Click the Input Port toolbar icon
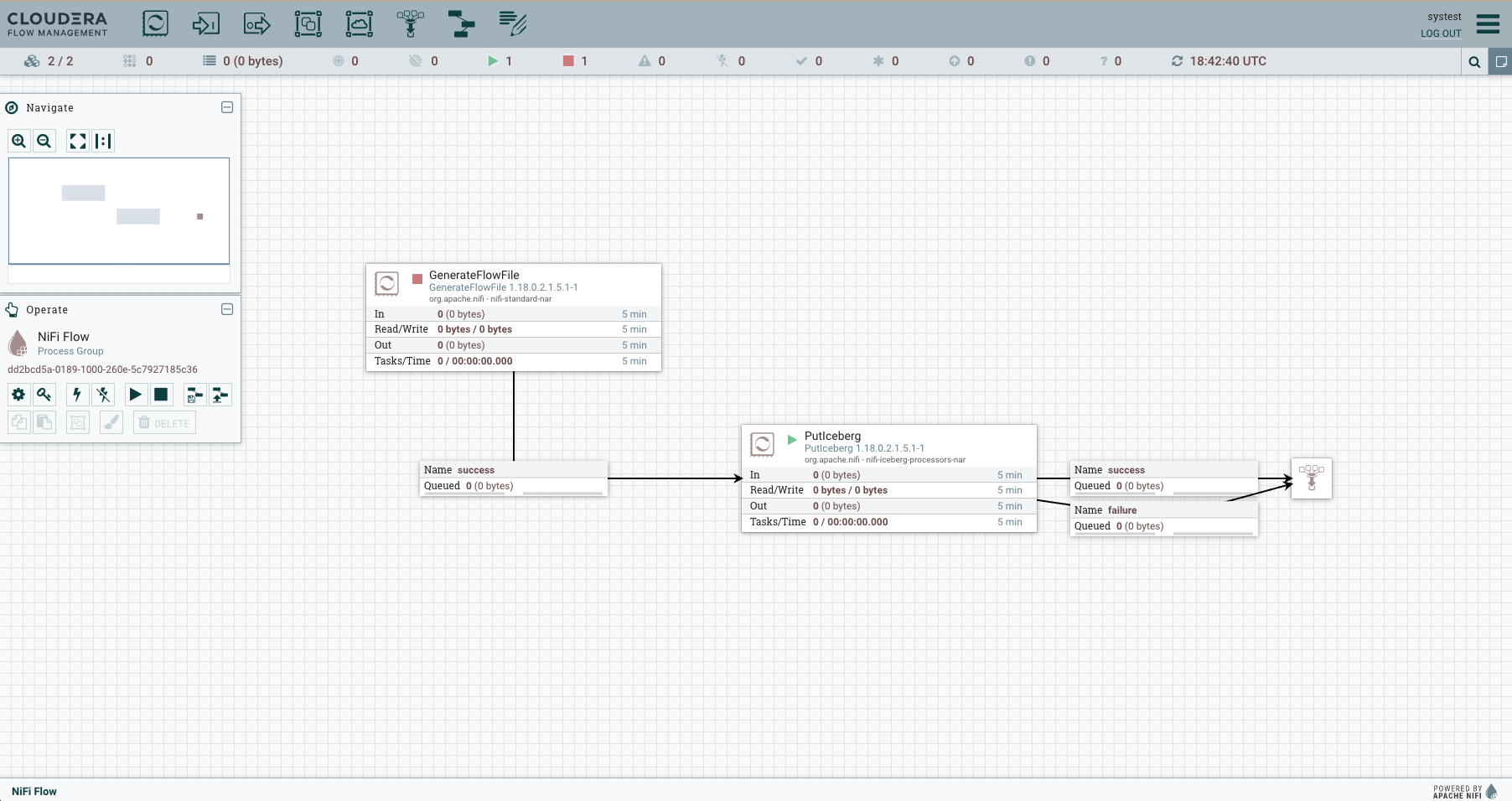 [x=205, y=23]
